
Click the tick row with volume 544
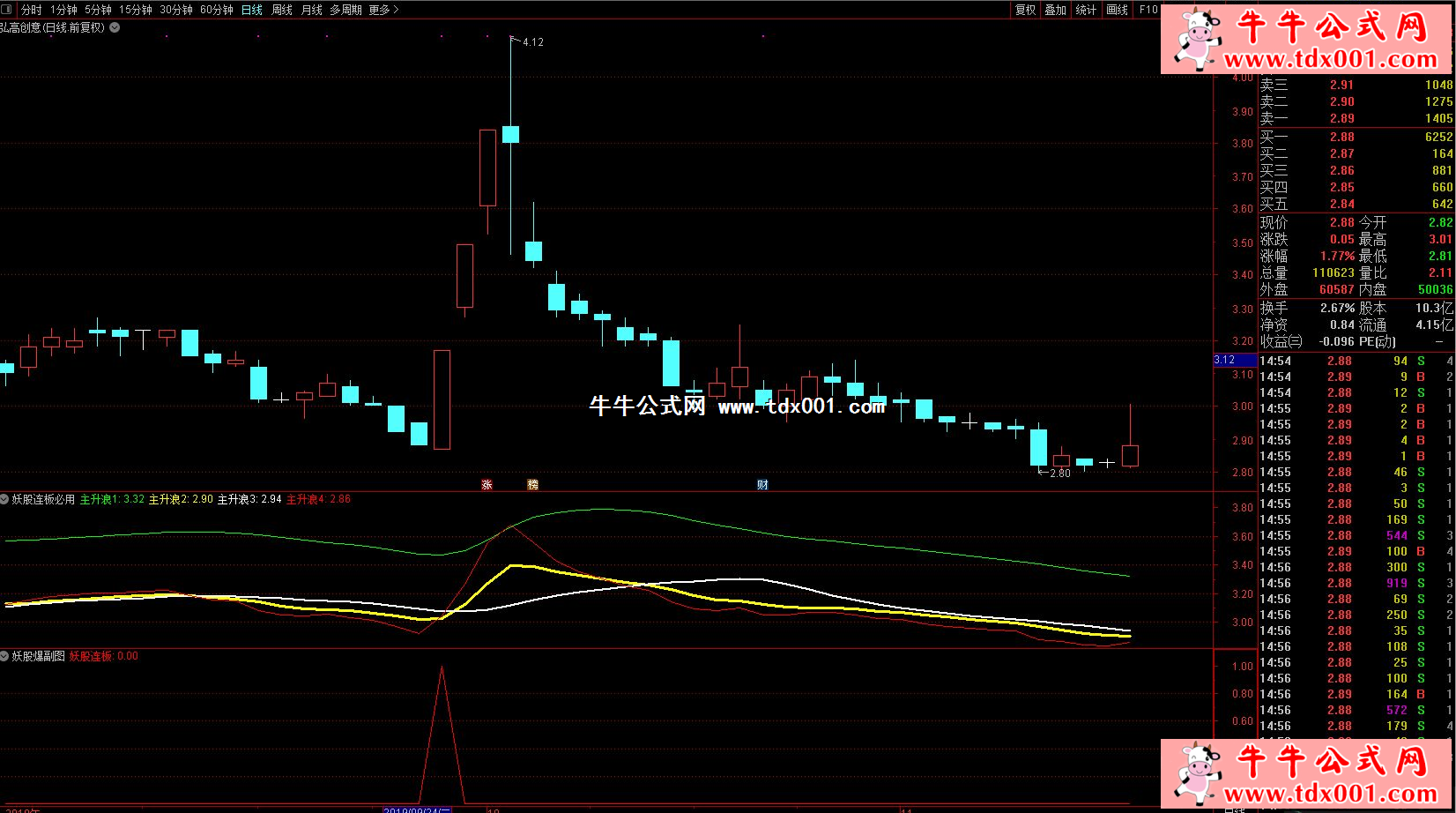click(1356, 535)
